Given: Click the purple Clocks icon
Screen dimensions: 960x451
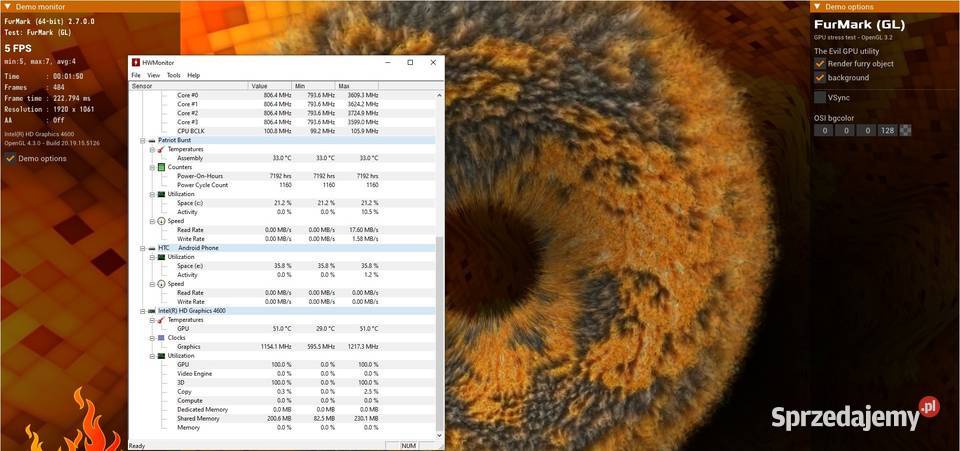Looking at the screenshot, I should tap(161, 338).
